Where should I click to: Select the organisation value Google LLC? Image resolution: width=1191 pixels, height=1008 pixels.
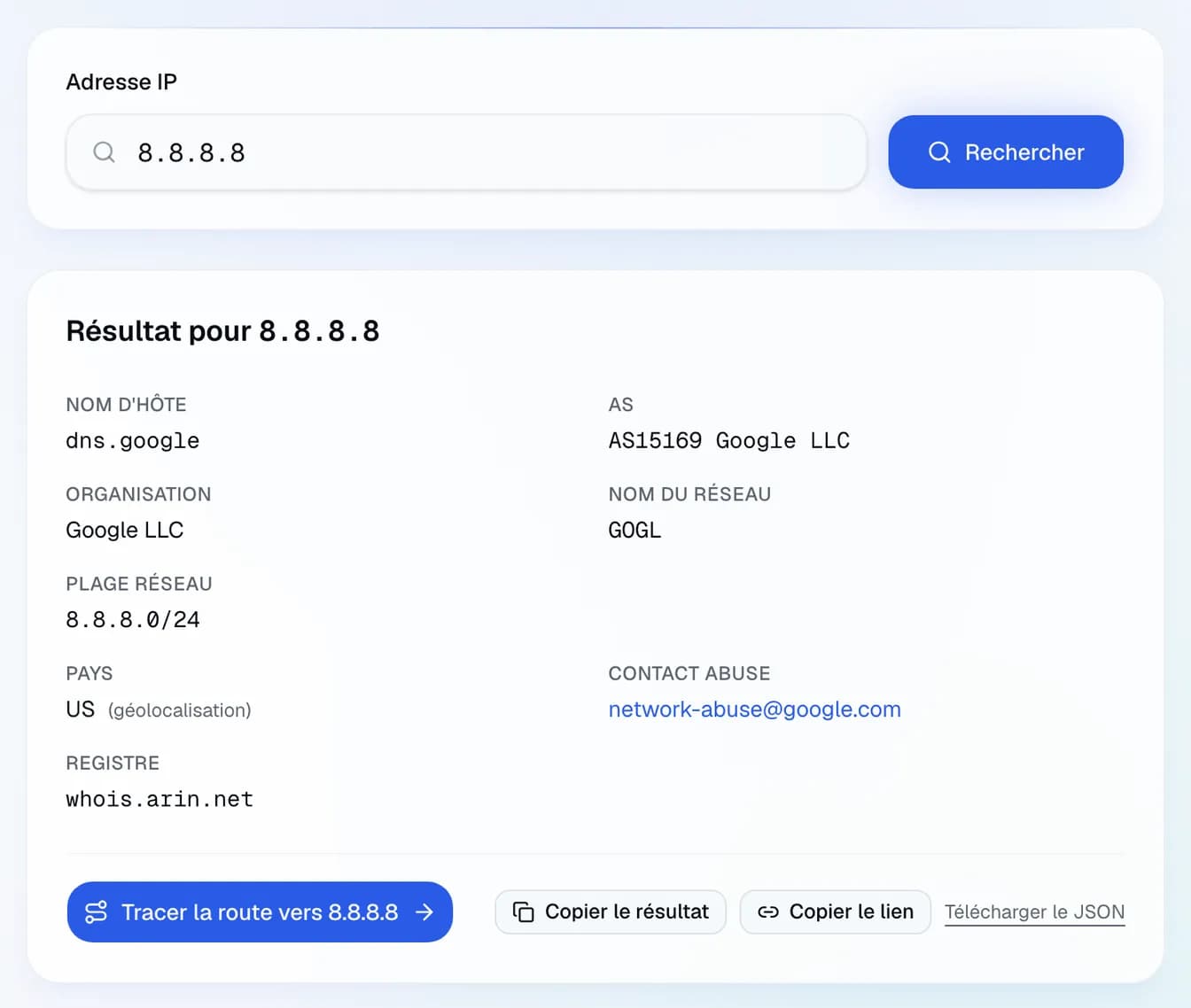(x=125, y=530)
